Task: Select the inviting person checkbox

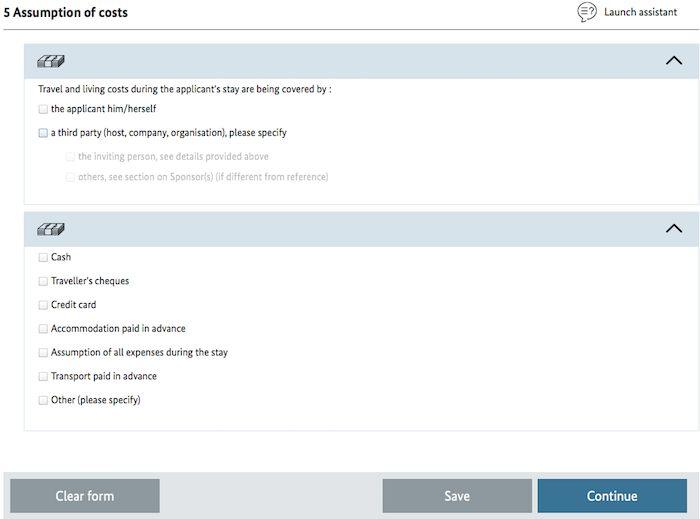Action: tap(70, 157)
